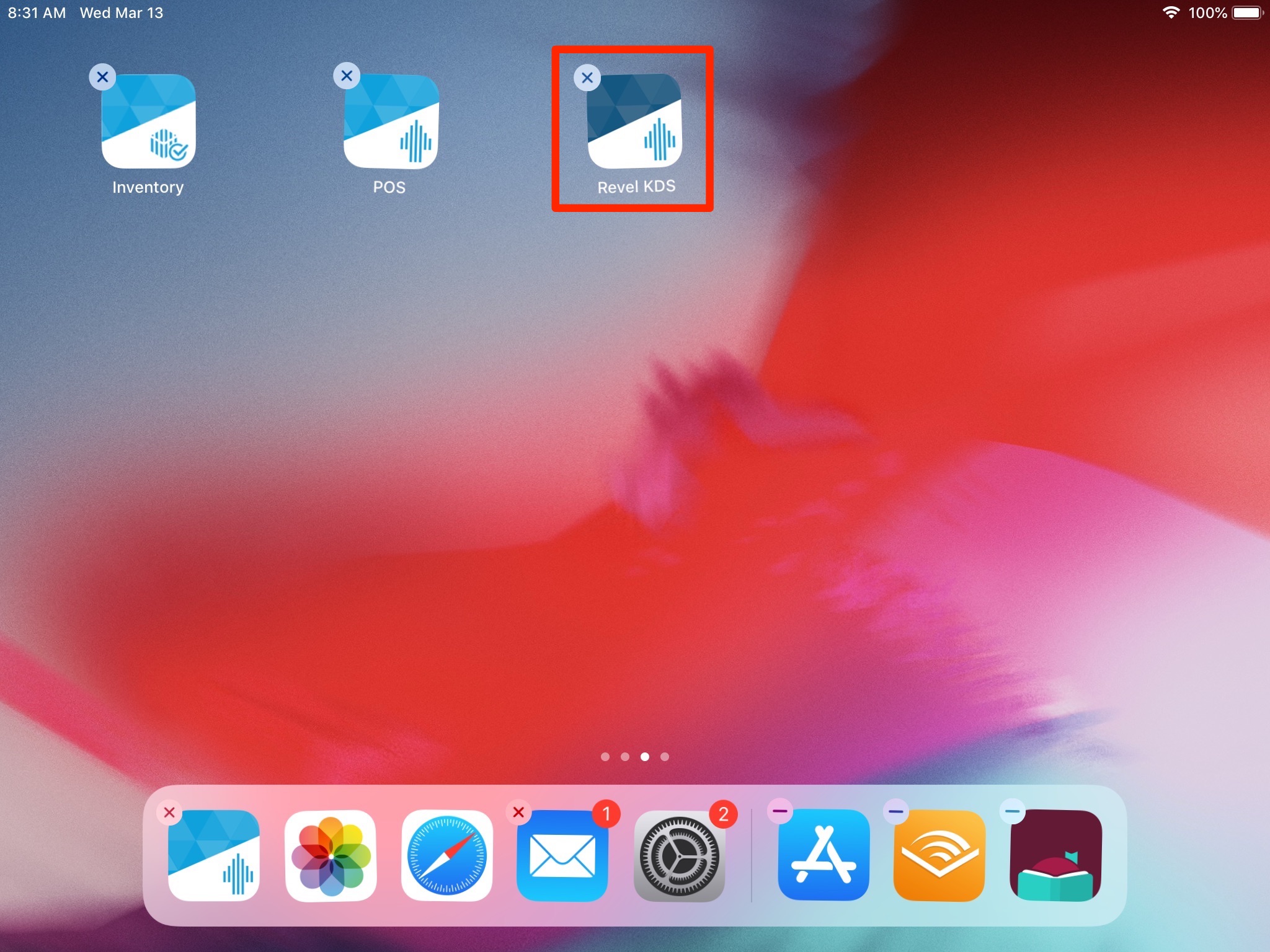Open Settings gear in the dock
The height and width of the screenshot is (952, 1270).
click(680, 855)
